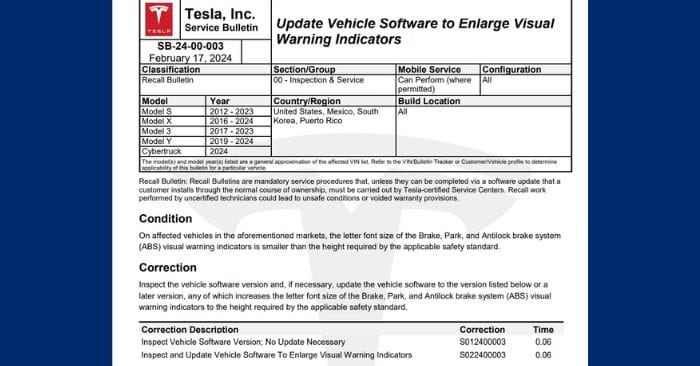Select the Model Y row
700x366 pixels.
pyautogui.click(x=205, y=141)
